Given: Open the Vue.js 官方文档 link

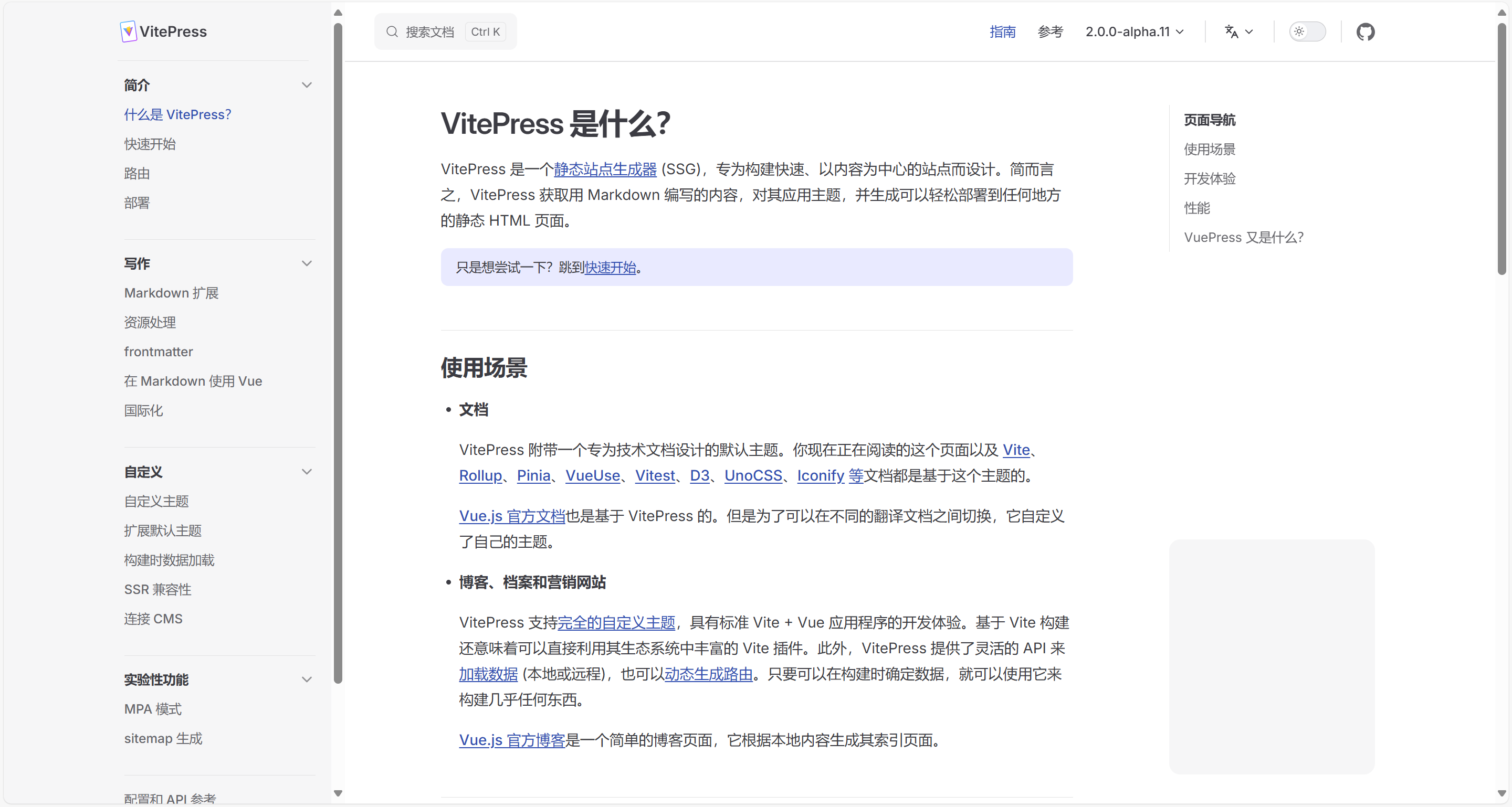Looking at the screenshot, I should point(512,516).
